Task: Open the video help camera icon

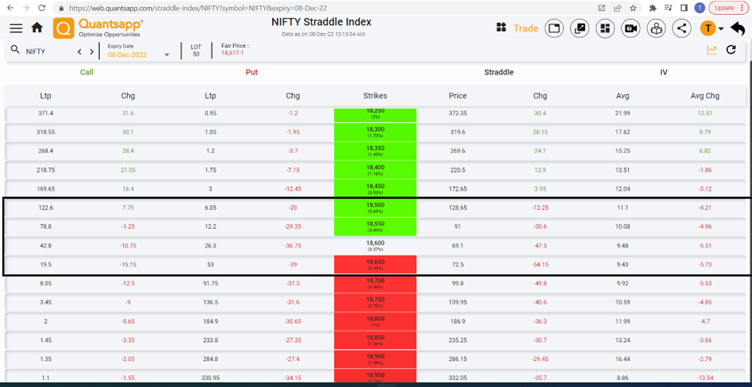Action: (631, 28)
